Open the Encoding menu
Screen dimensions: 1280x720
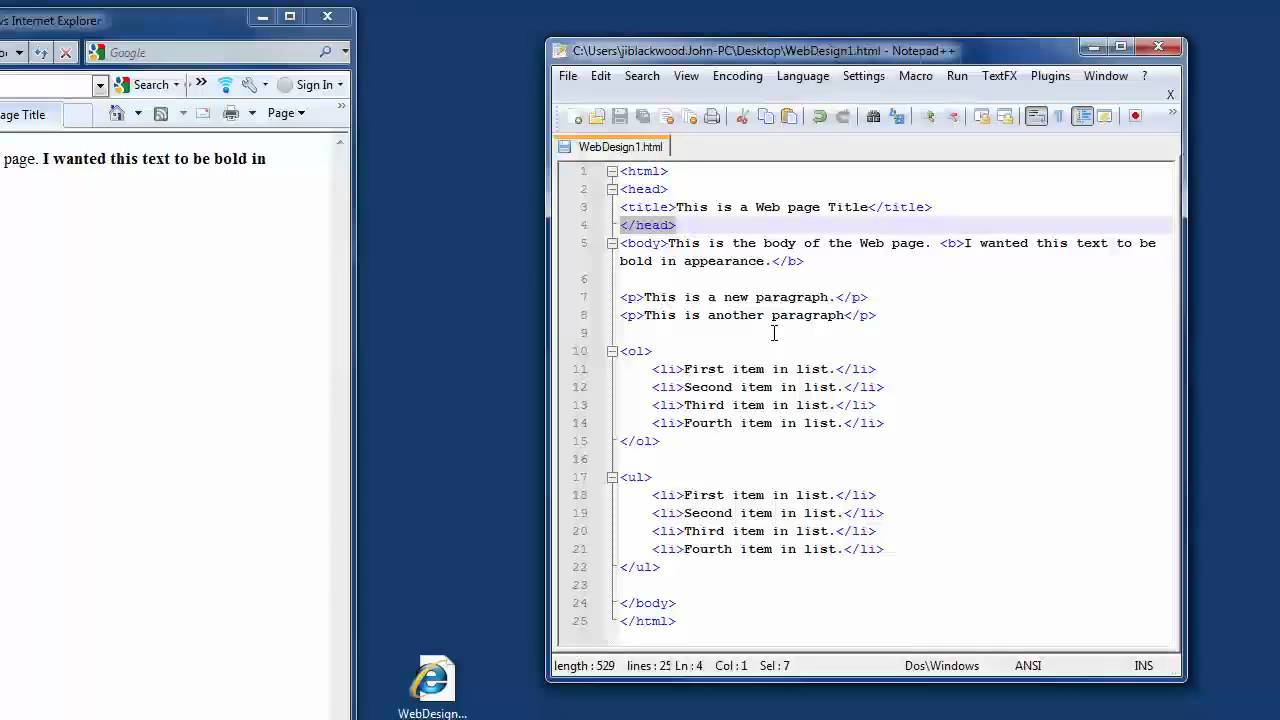(x=738, y=76)
